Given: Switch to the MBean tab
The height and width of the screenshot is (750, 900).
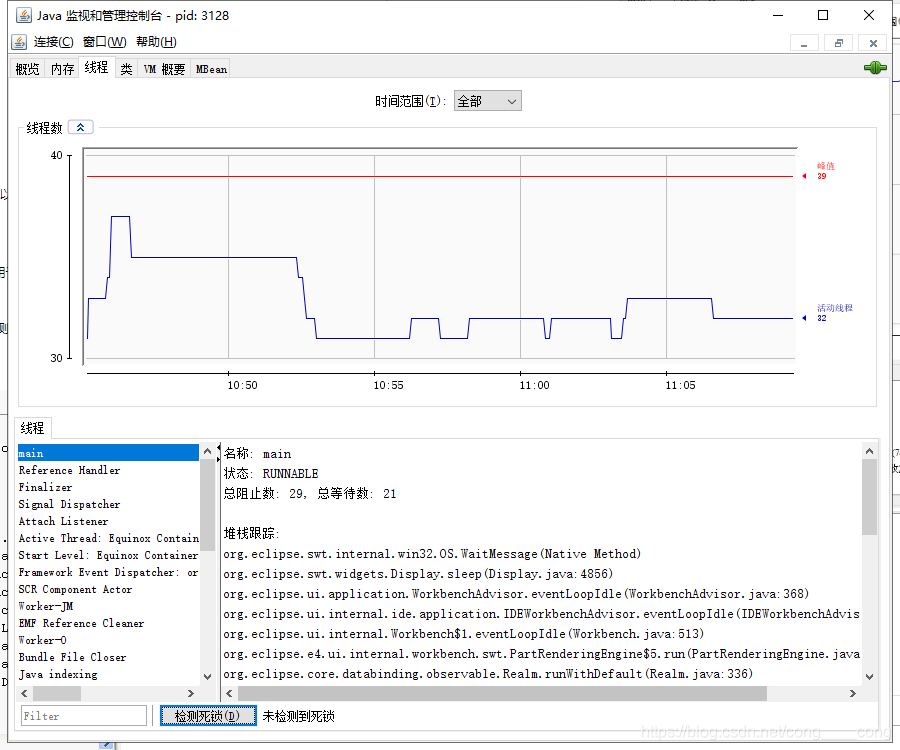Looking at the screenshot, I should pos(209,68).
